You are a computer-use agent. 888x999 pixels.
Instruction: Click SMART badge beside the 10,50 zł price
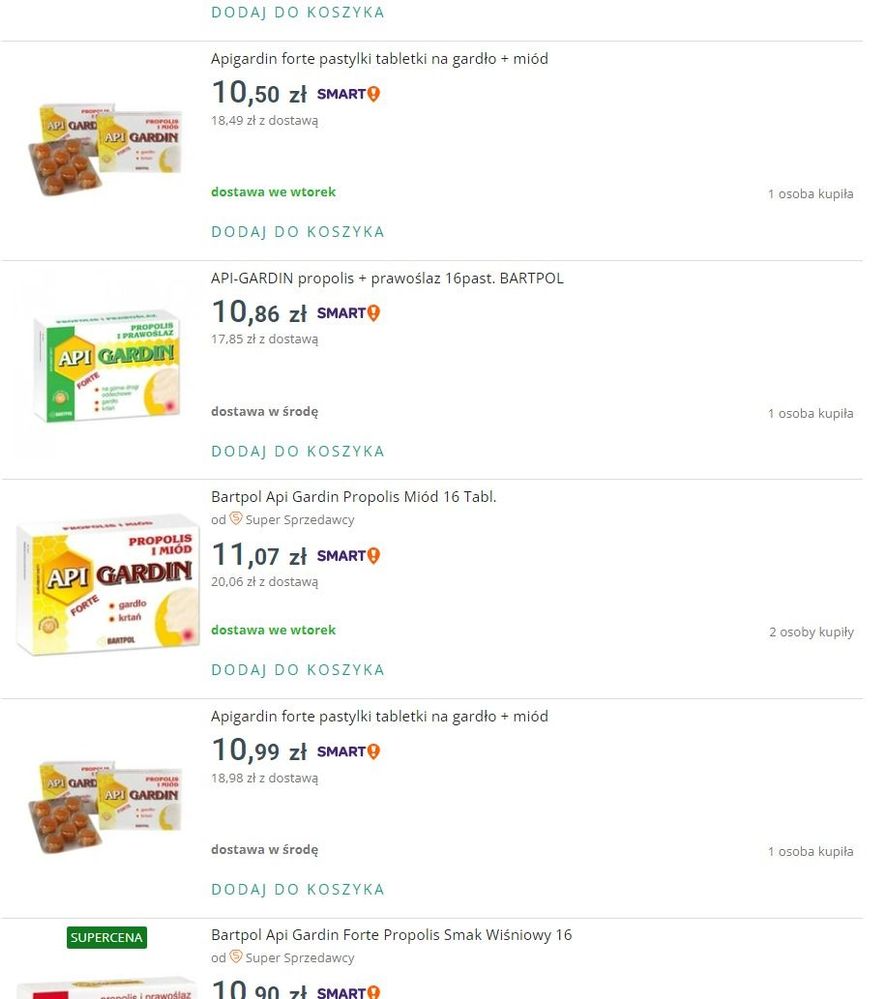[348, 95]
